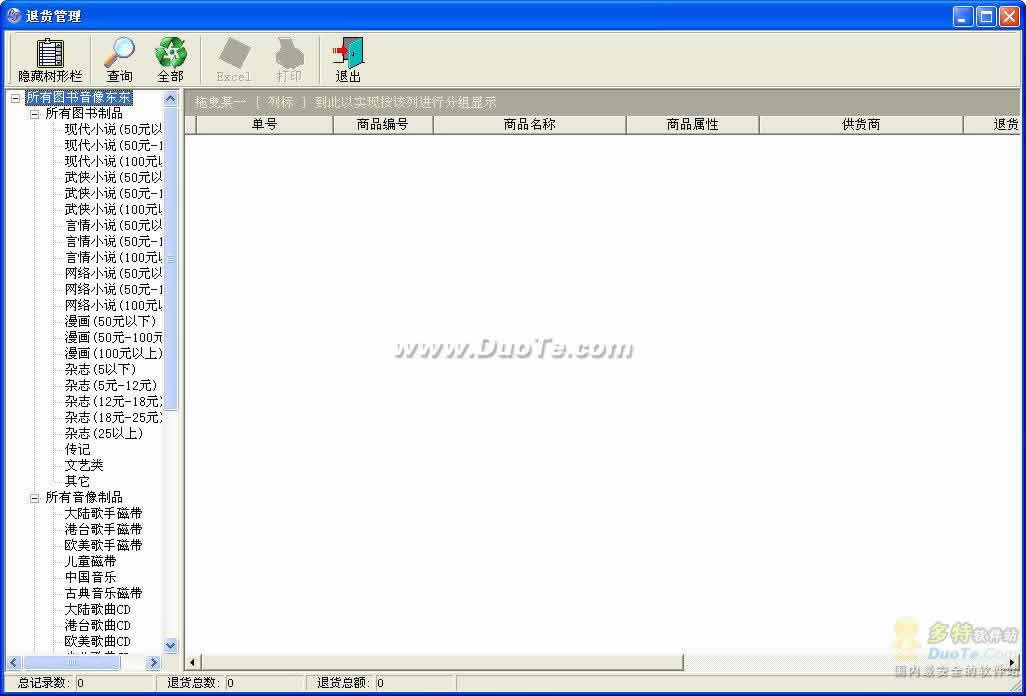Image resolution: width=1026 pixels, height=696 pixels.
Task: Collapse the 所有音像制品 tree branch
Action: click(34, 498)
